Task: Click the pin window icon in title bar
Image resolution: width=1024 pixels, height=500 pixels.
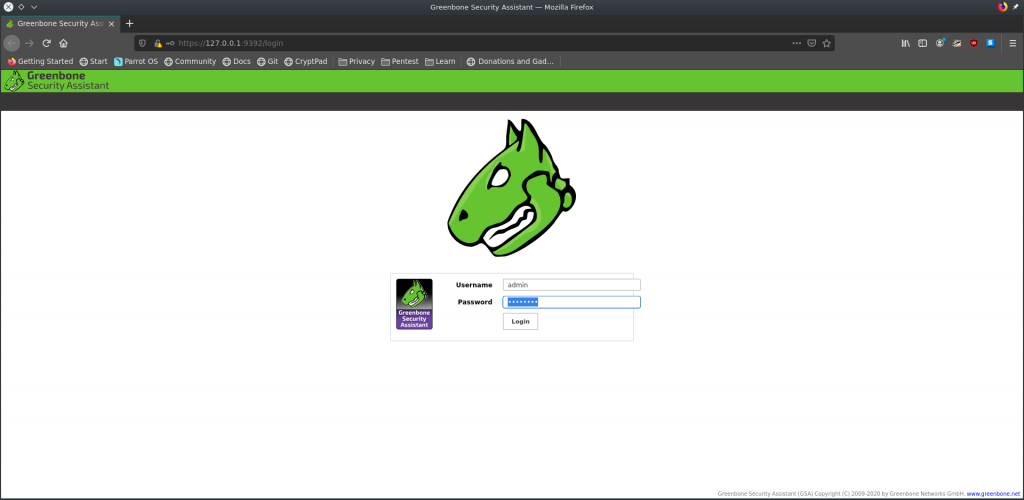Action: (1016, 7)
